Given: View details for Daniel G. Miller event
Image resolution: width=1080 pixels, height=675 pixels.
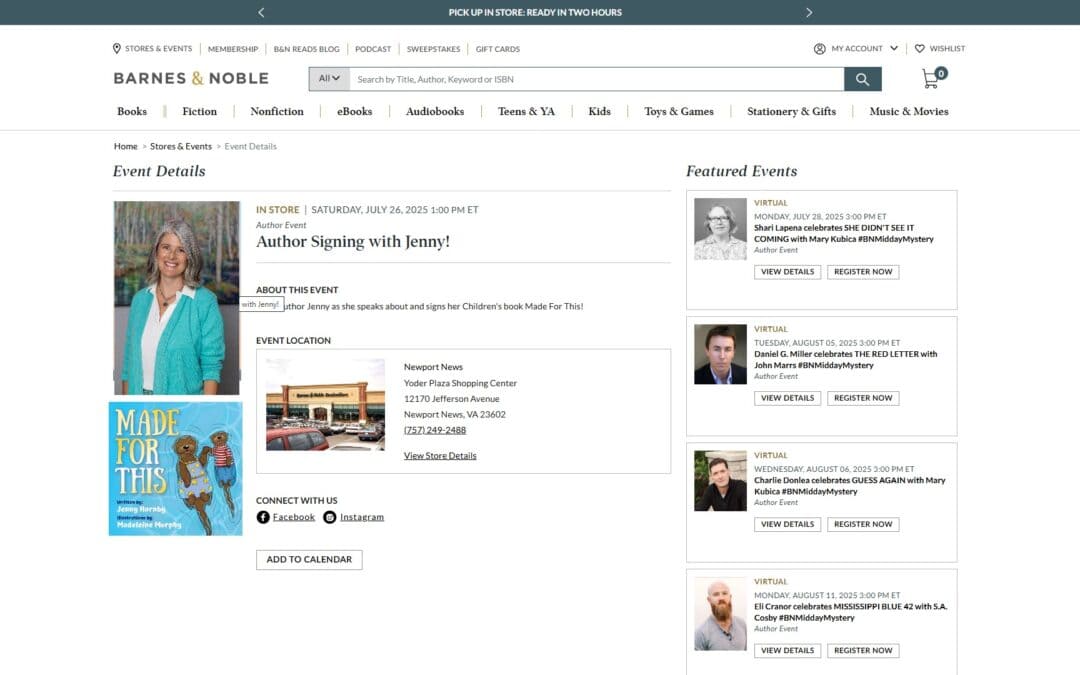Looking at the screenshot, I should tap(787, 398).
